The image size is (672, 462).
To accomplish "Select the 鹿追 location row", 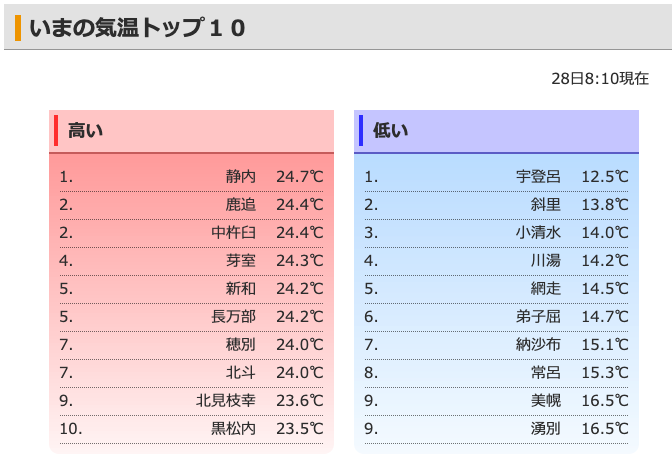I will click(191, 205).
